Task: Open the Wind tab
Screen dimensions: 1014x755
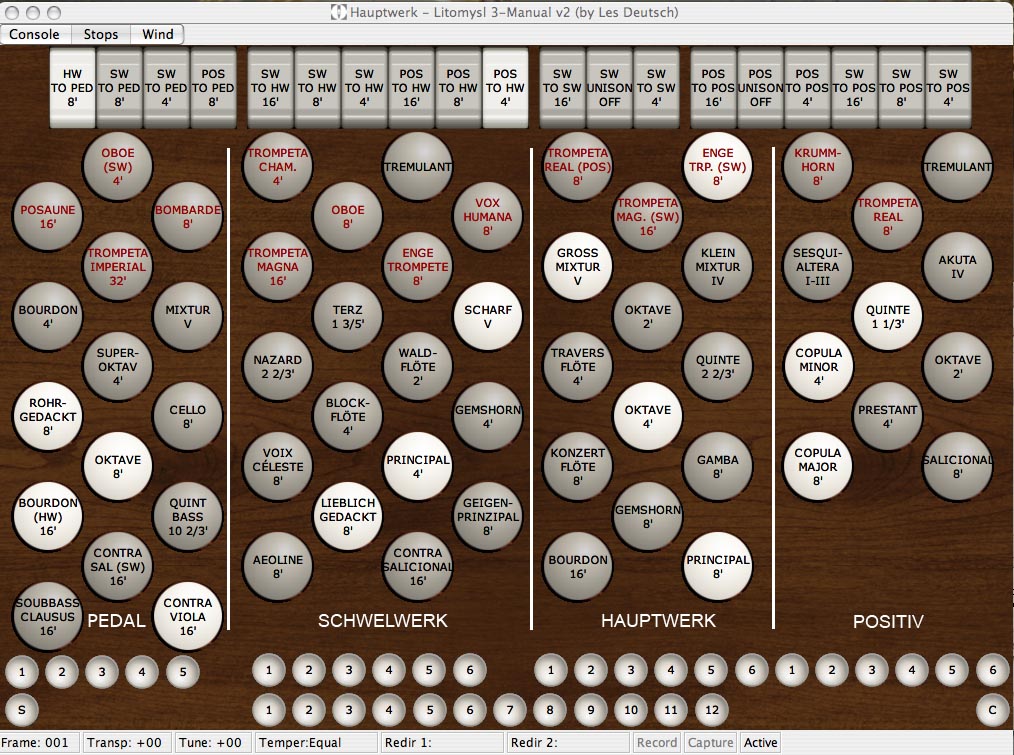Action: [x=157, y=34]
